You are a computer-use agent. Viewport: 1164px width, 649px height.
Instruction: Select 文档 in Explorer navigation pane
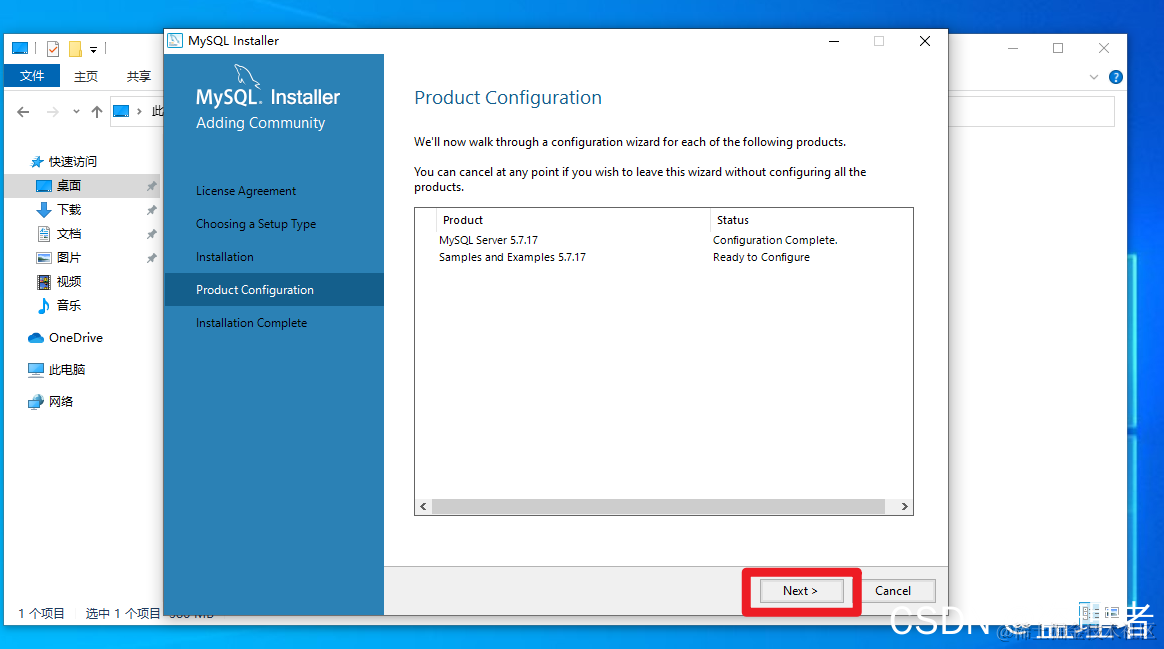[x=69, y=233]
